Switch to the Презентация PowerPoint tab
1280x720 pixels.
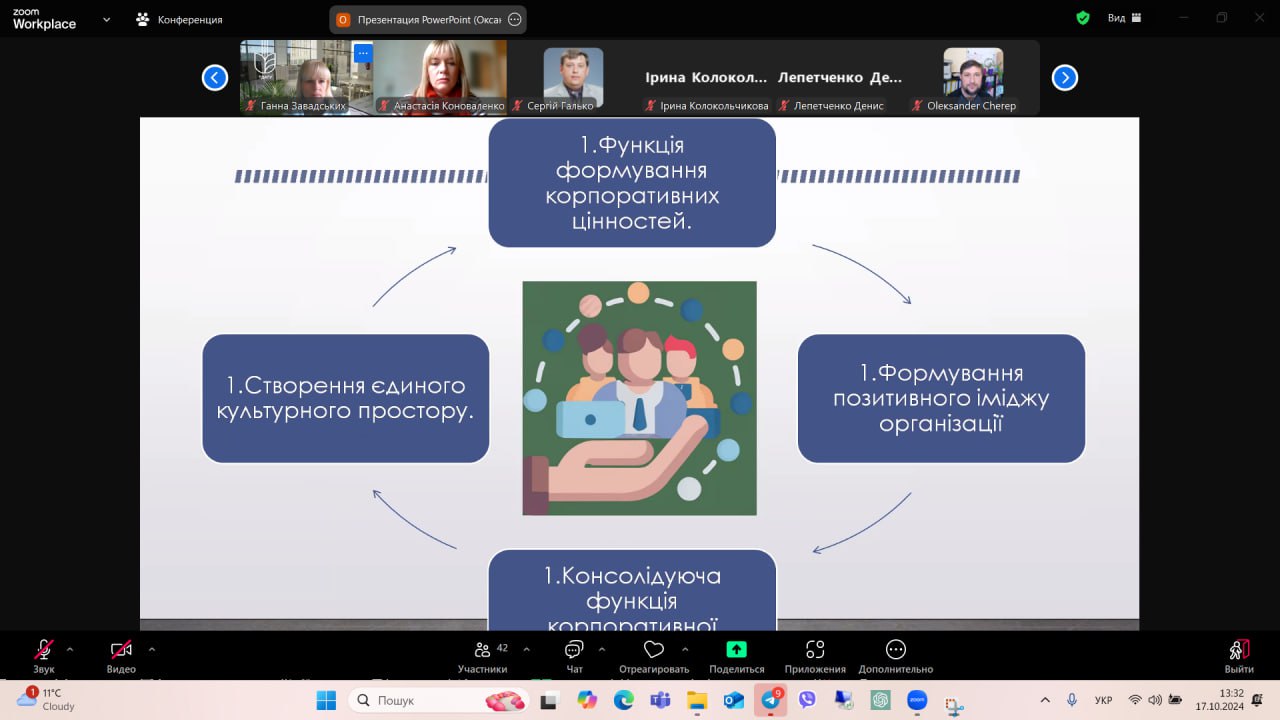427,19
